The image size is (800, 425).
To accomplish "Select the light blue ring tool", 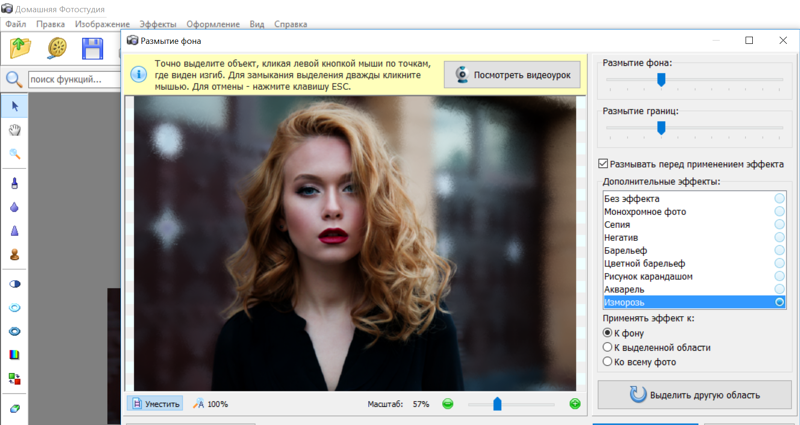I will coord(15,308).
